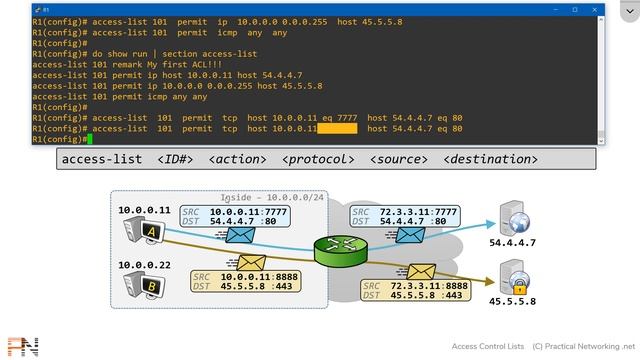Click 'Access Control Lists' footer text
The image size is (640, 360).
pos(488,347)
